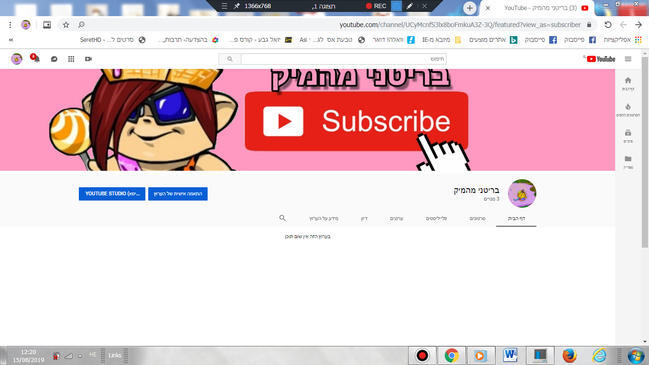This screenshot has width=649, height=365.
Task: Open Subscriptions icon in sidebar
Action: click(628, 136)
